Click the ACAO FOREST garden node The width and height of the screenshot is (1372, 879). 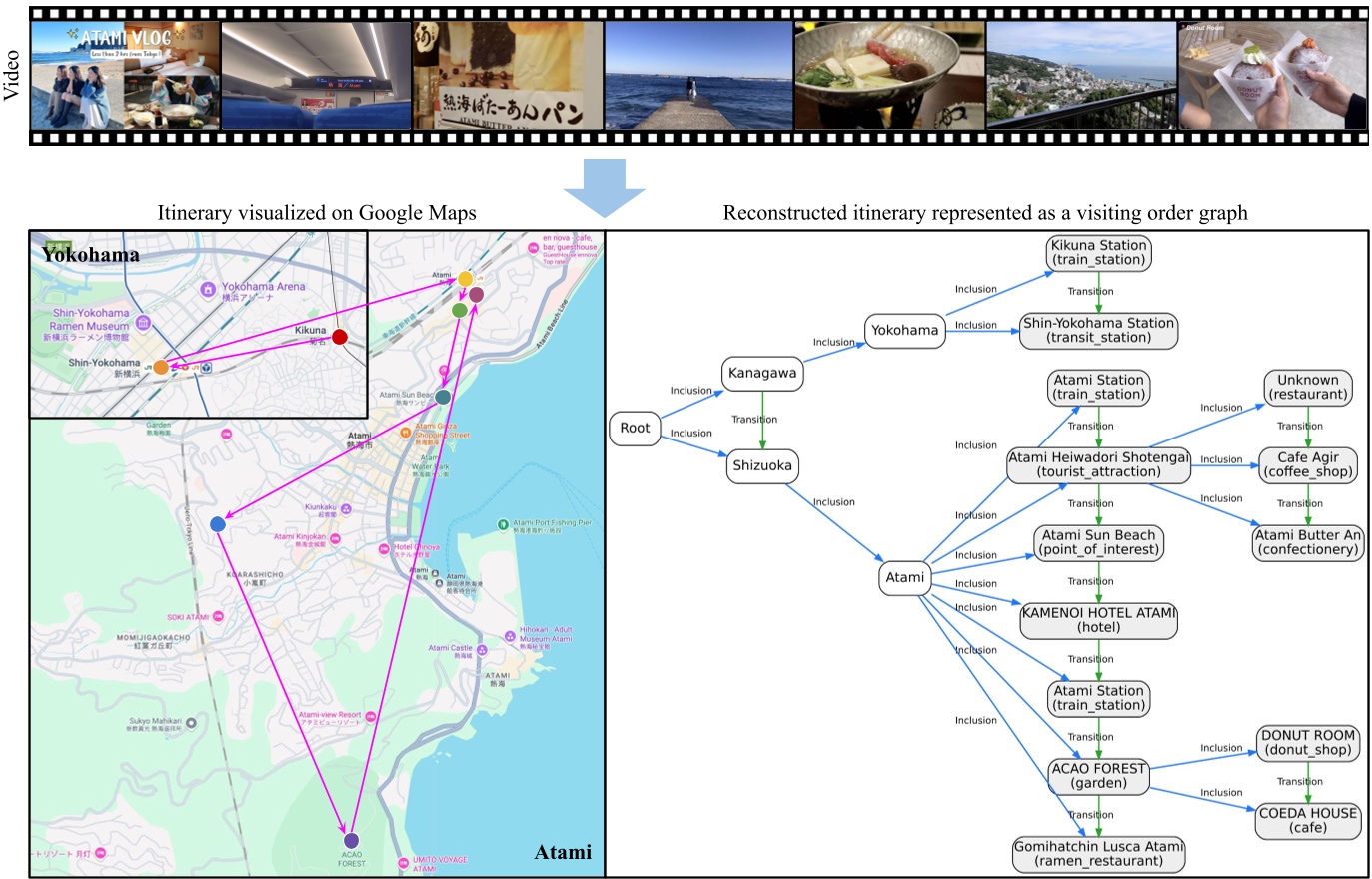pos(1098,777)
